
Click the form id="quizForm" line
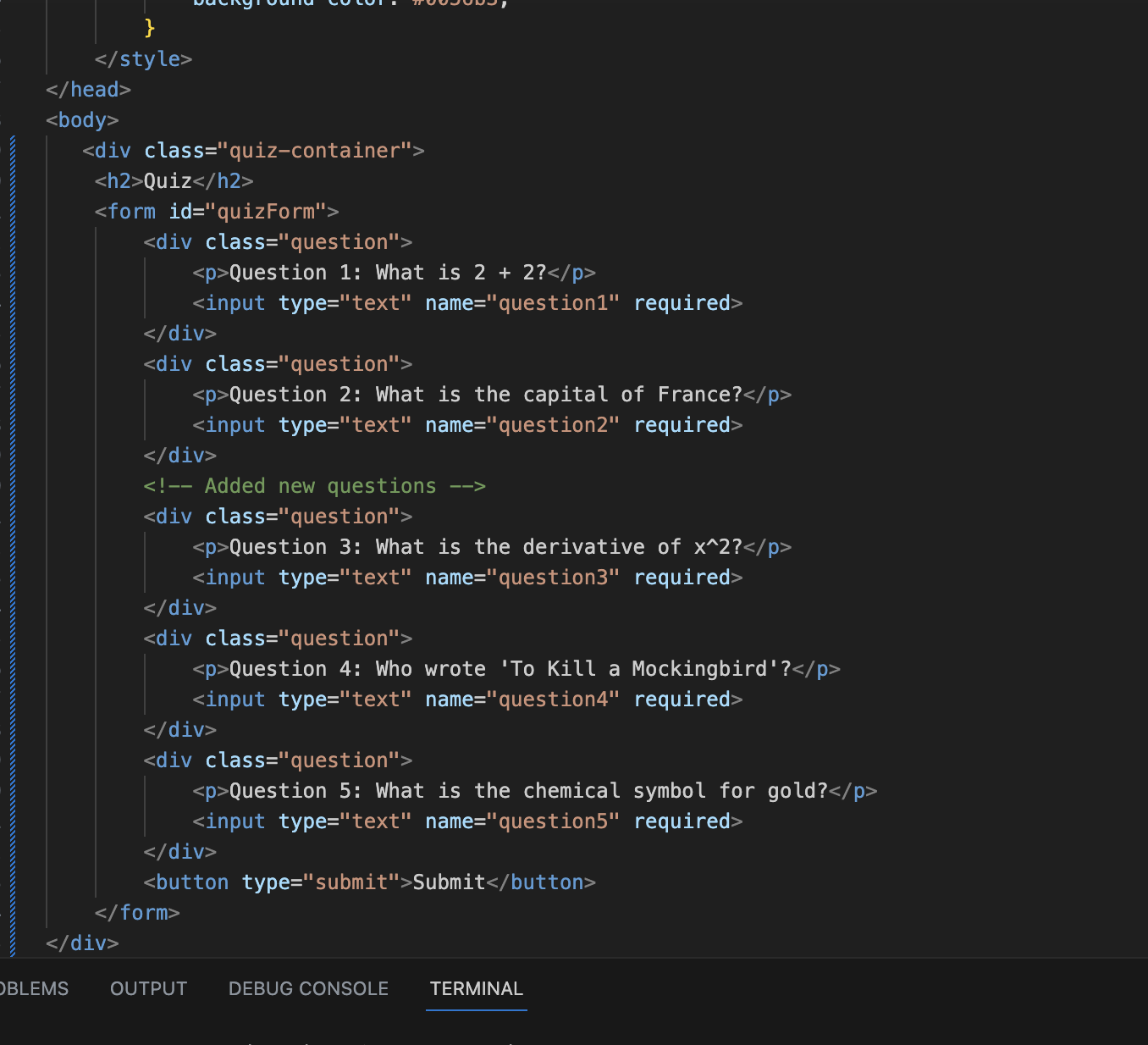tap(217, 212)
